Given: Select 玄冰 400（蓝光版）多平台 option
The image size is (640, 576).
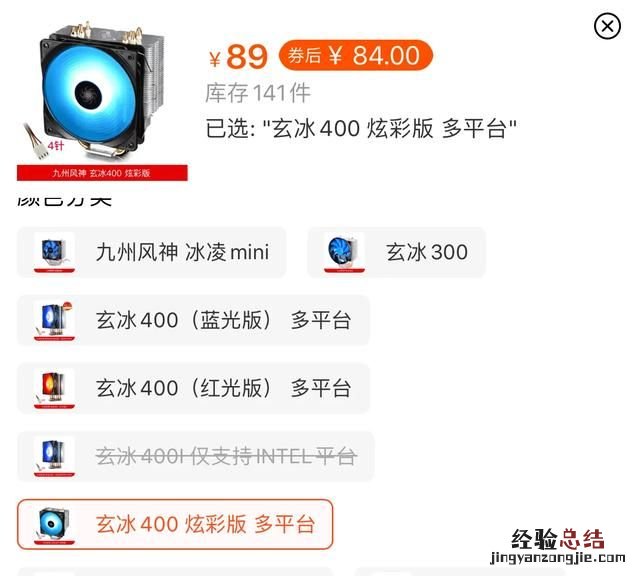Looking at the screenshot, I should 193,320.
